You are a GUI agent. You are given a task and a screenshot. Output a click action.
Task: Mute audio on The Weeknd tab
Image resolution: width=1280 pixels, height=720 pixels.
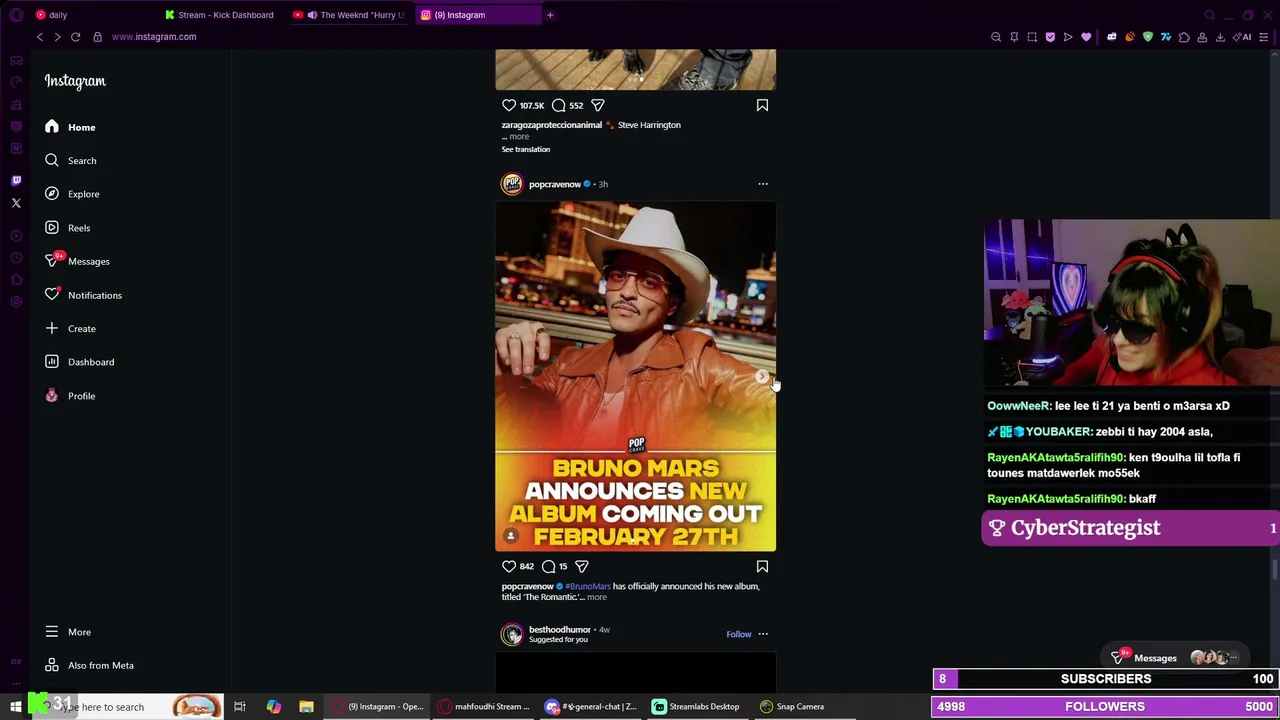click(x=312, y=15)
